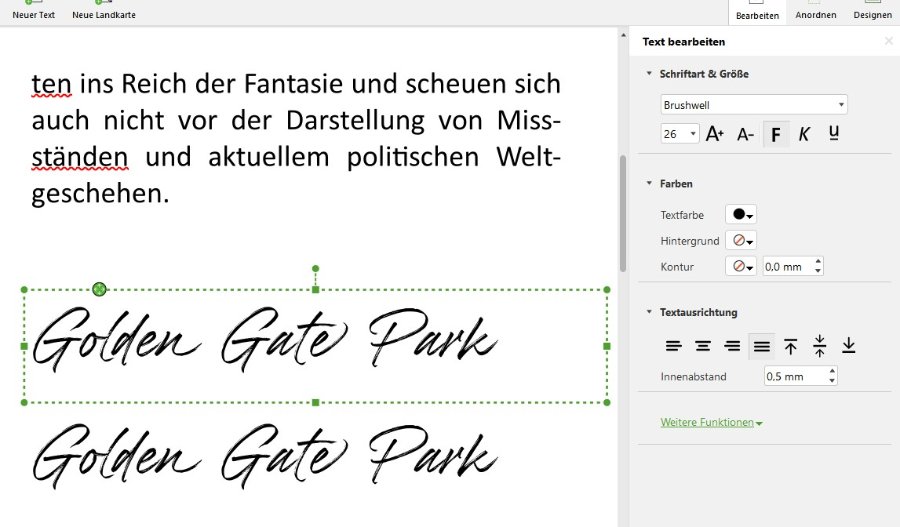Click the bottom middle resize handle
The image size is (900, 527).
(315, 402)
